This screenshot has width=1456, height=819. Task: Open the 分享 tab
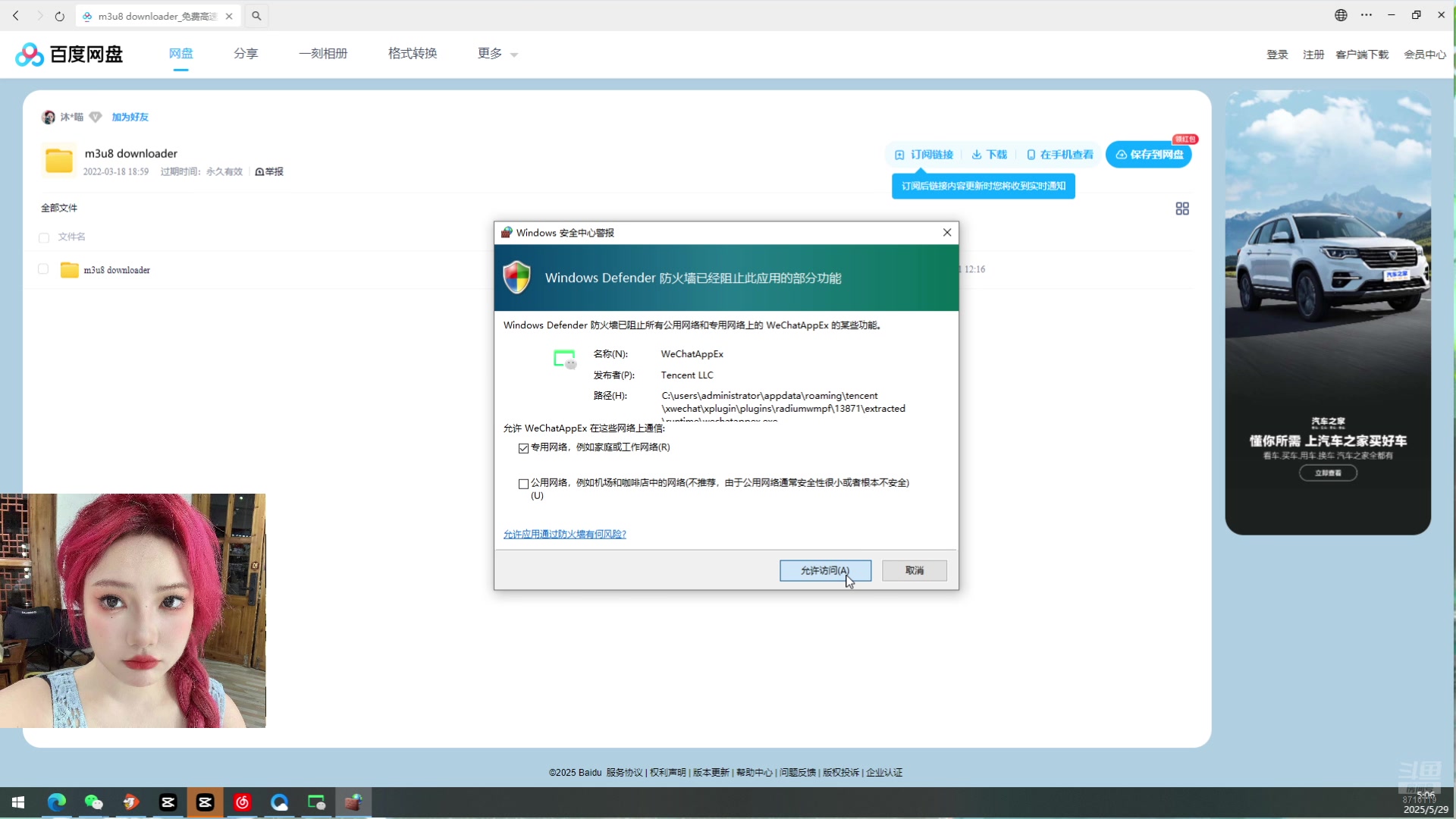pos(246,53)
